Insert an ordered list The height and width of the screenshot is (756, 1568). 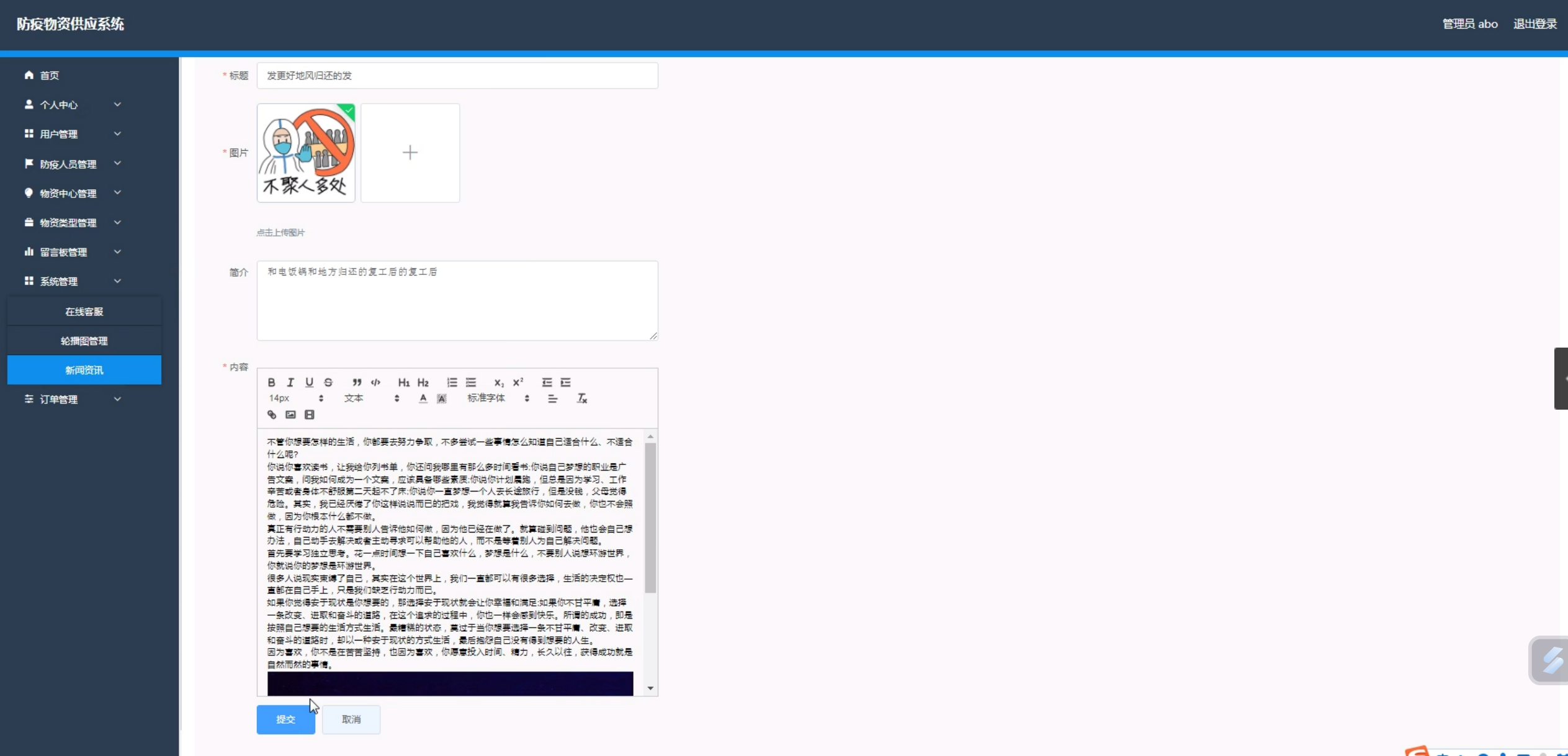point(452,382)
